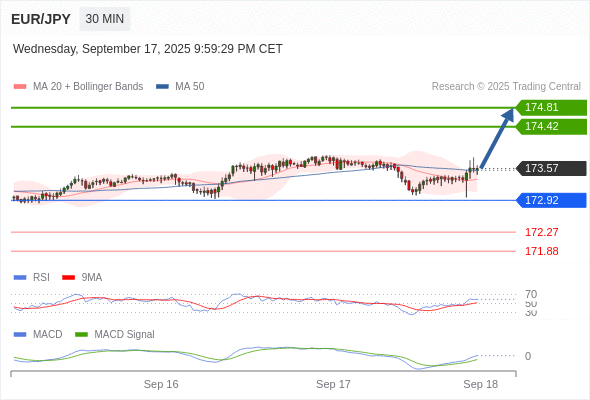
Task: Click the MACD legend blue swatch
Action: [x=20, y=334]
